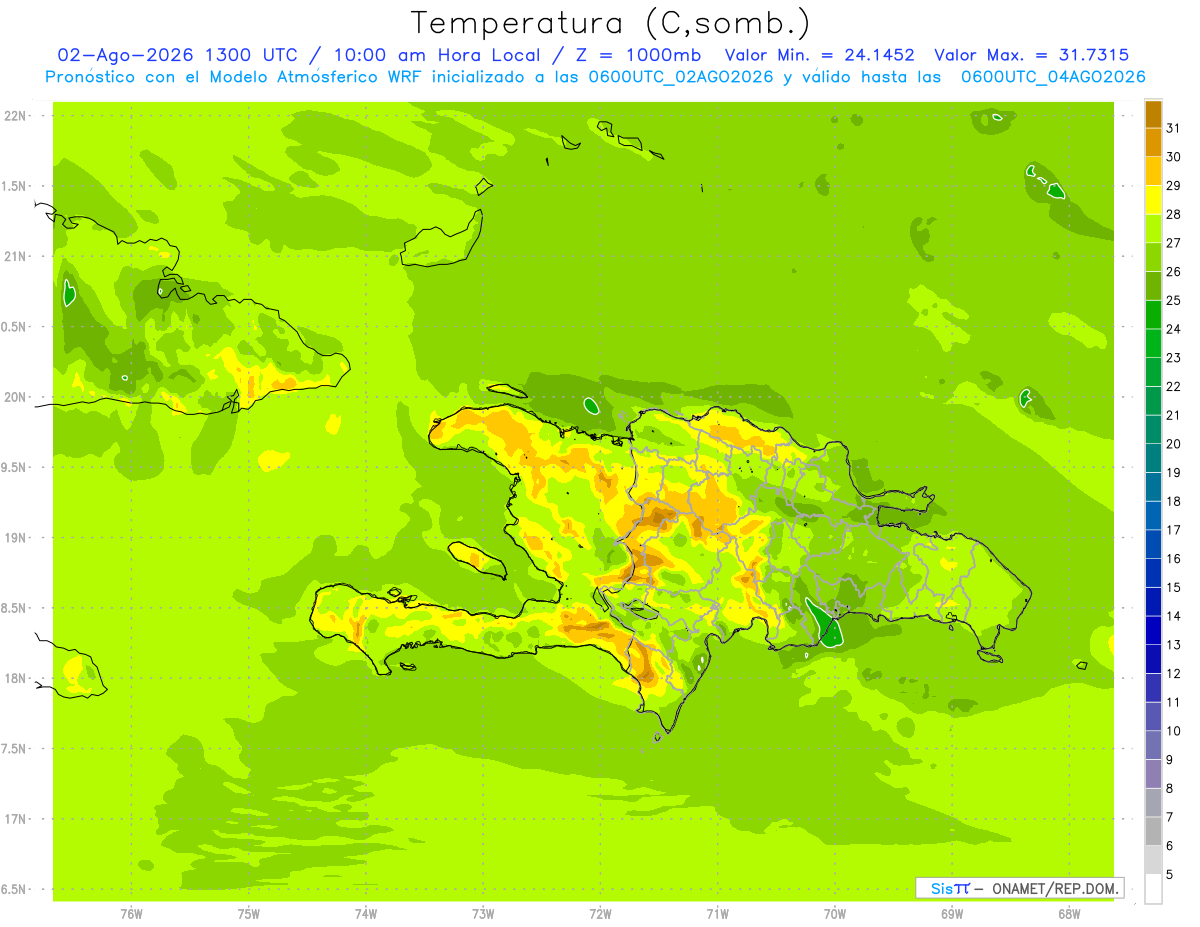Select the date text "02-Ago-2026 1300 UTC"
This screenshot has height=927, width=1200.
point(176,55)
